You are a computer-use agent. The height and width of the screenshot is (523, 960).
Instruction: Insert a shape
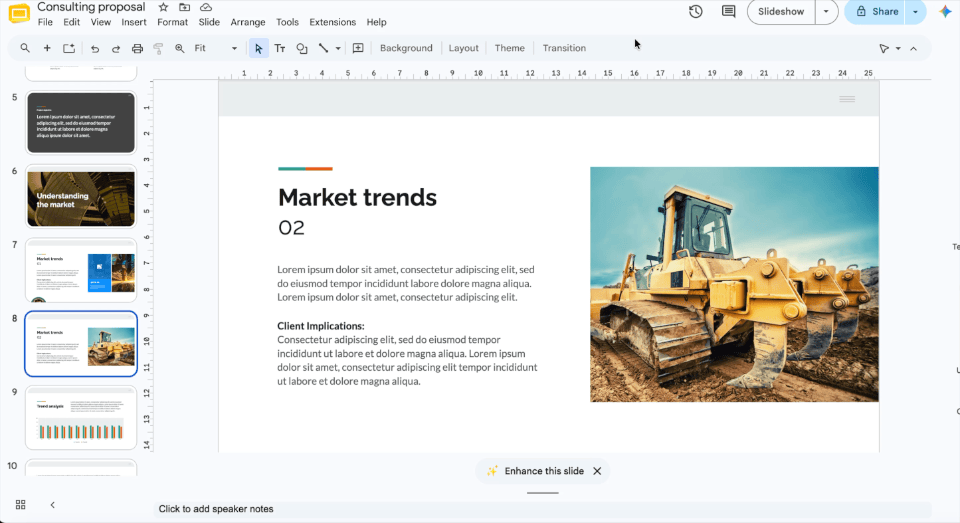tap(302, 48)
